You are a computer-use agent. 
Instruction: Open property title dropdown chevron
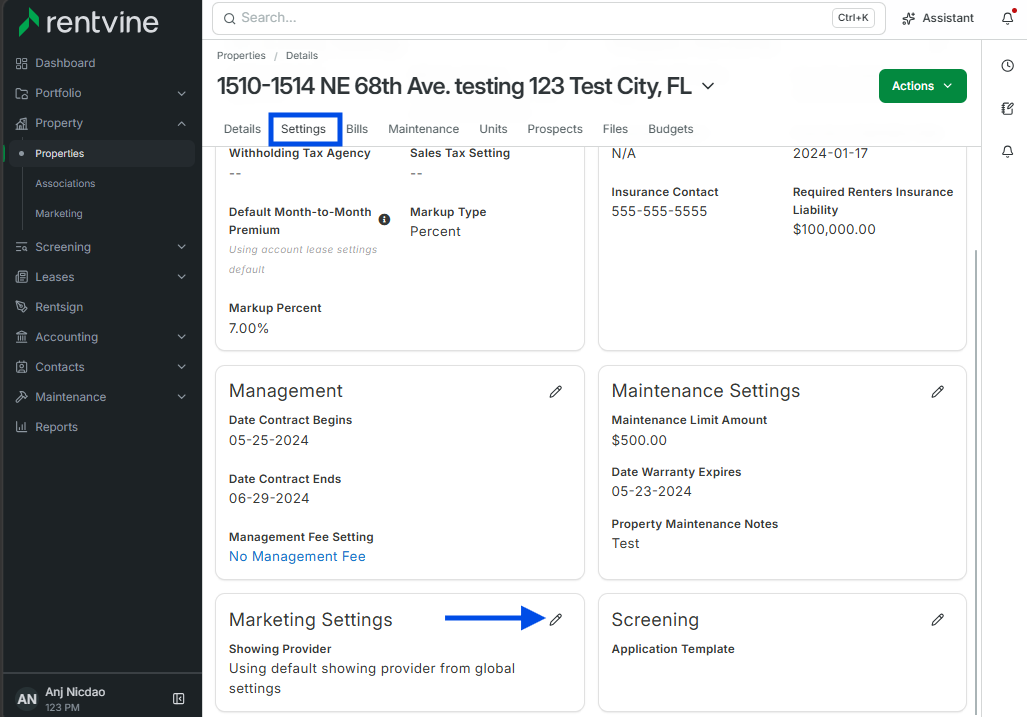pyautogui.click(x=708, y=86)
